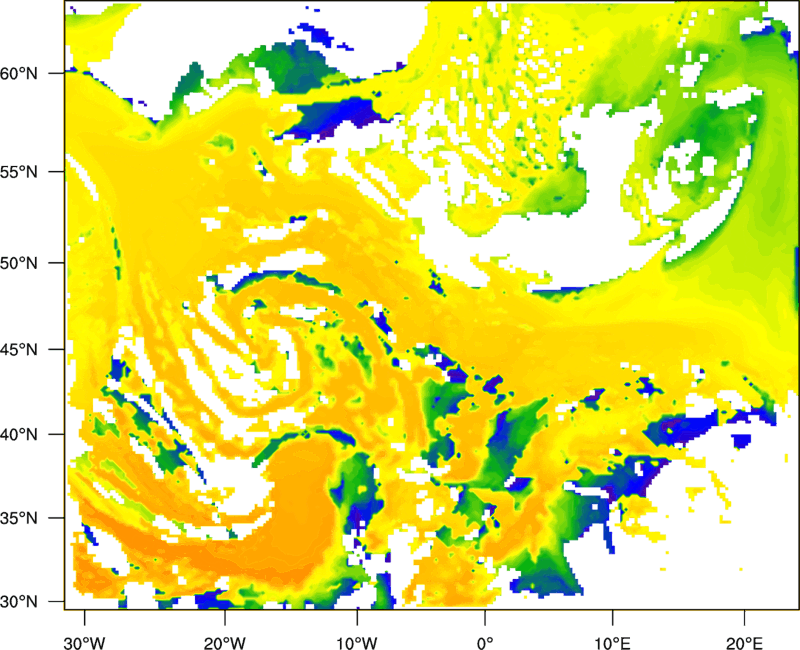This screenshot has width=800, height=650.
Task: Click the 20°E longitude label
Action: click(744, 643)
